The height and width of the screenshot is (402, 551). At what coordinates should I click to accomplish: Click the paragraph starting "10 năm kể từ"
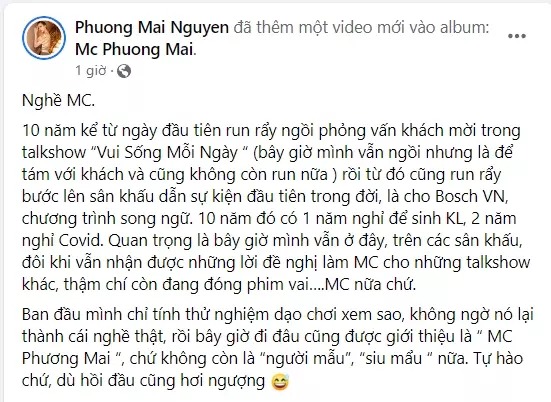[276, 207]
